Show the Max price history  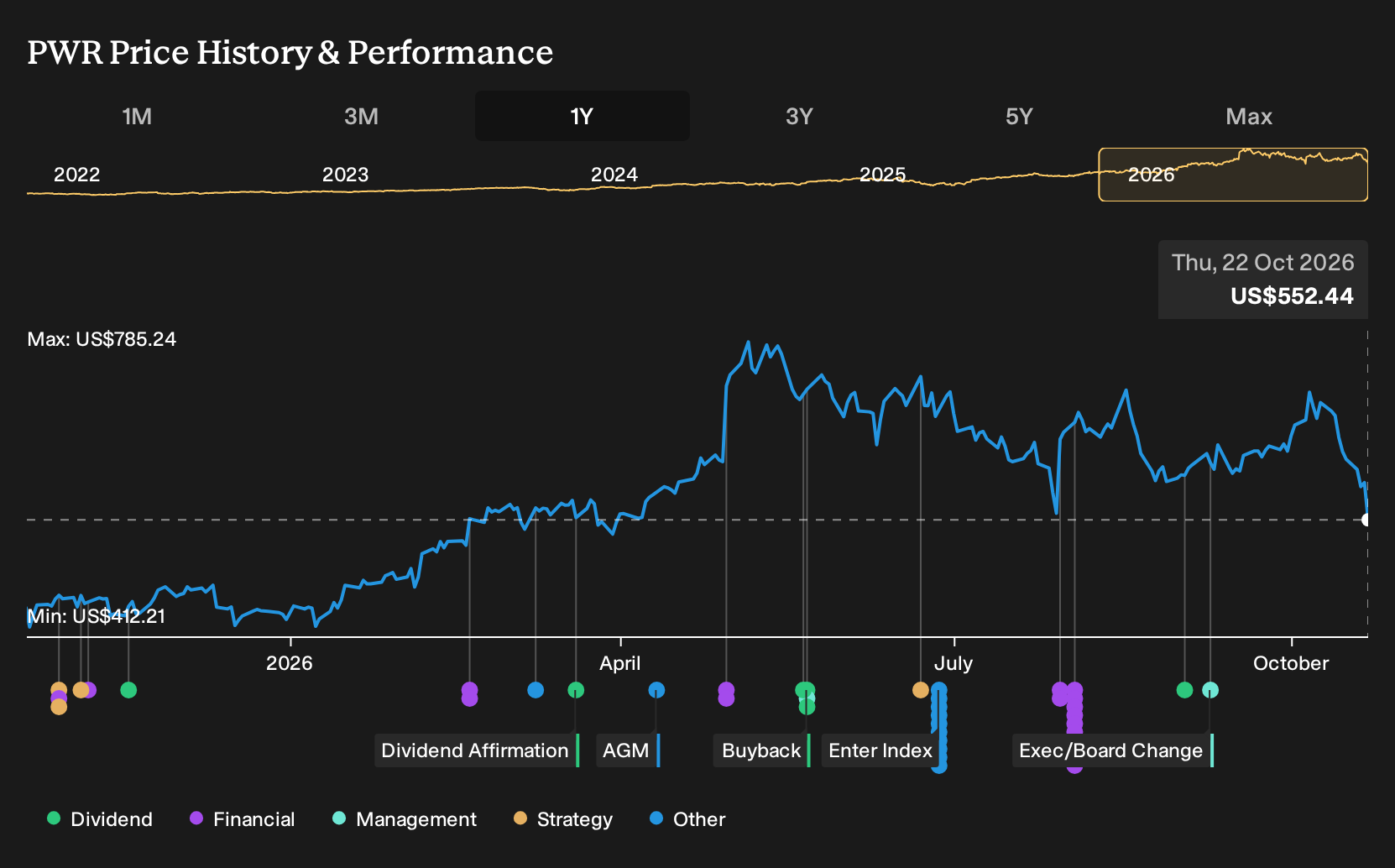(1249, 116)
